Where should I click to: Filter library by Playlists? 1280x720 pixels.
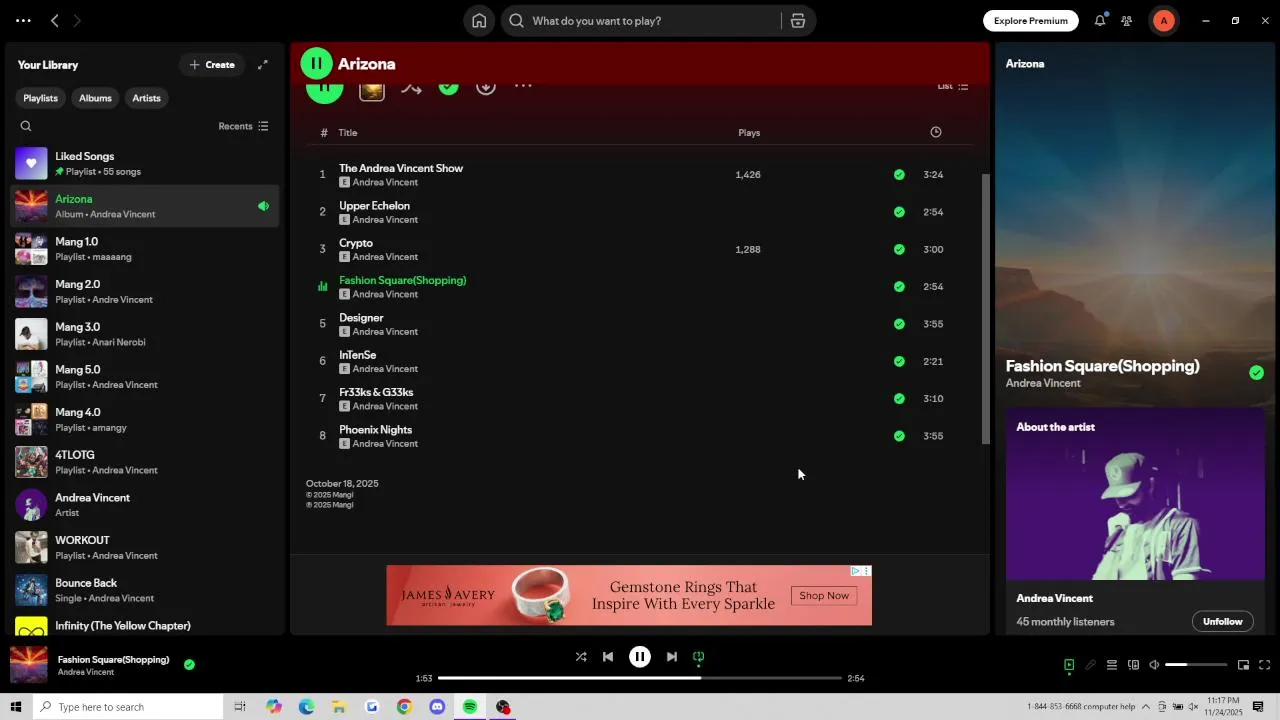[x=41, y=98]
